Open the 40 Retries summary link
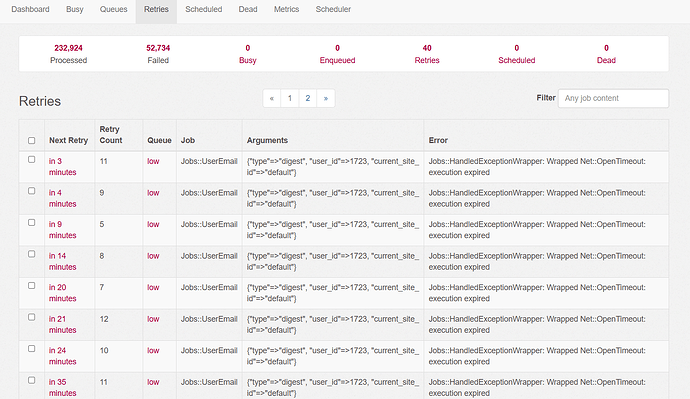Image resolution: width=690 pixels, height=399 pixels. [427, 54]
